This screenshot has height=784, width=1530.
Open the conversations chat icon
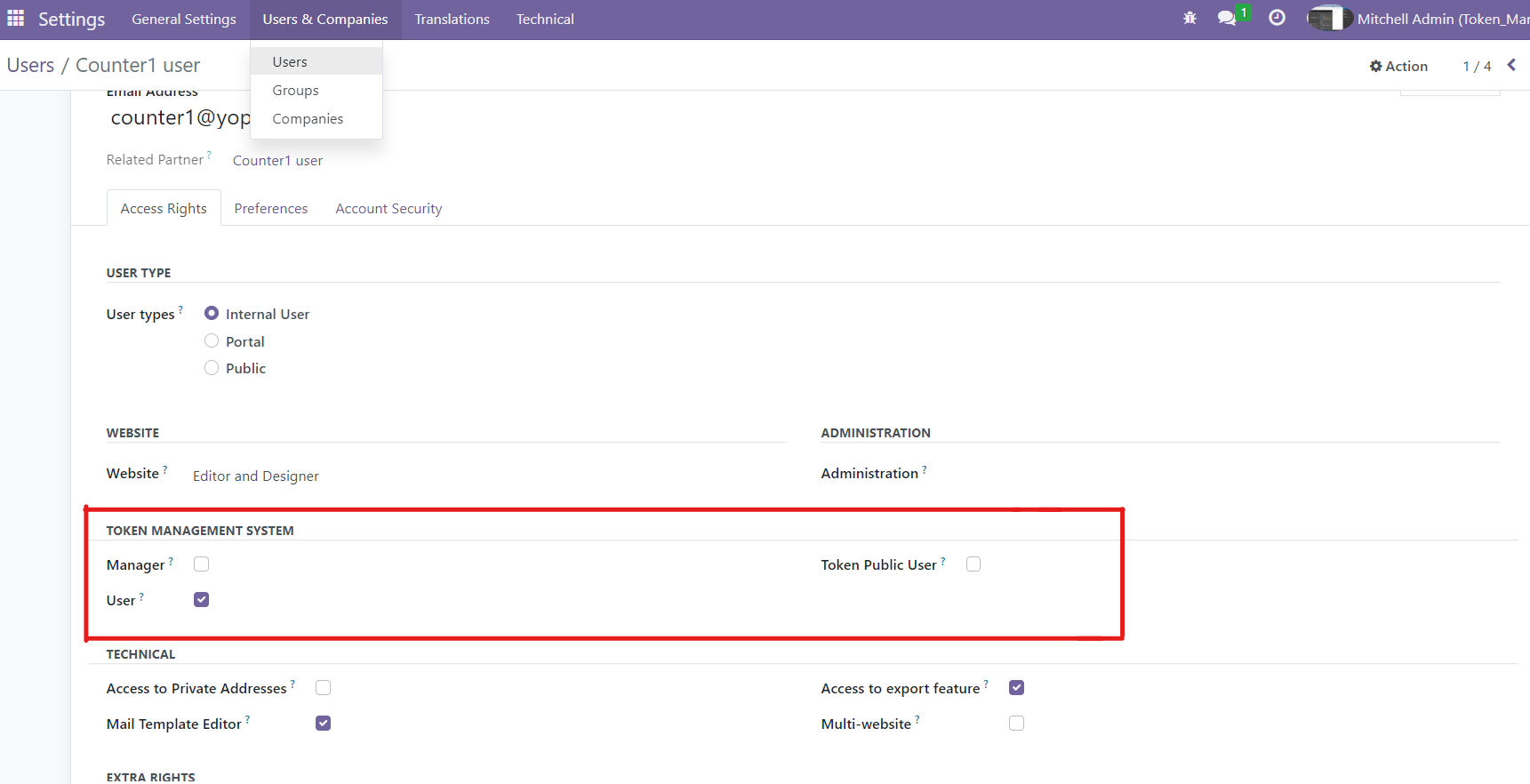point(1227,19)
